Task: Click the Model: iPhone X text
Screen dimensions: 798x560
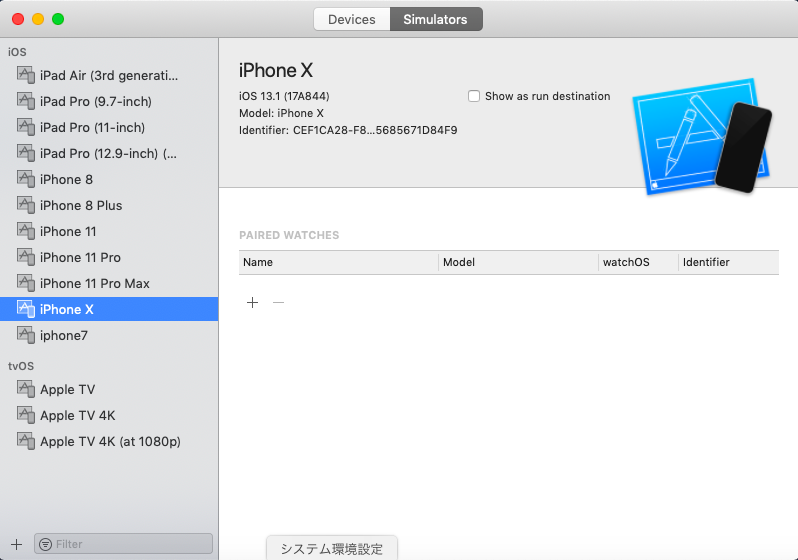Action: (281, 113)
